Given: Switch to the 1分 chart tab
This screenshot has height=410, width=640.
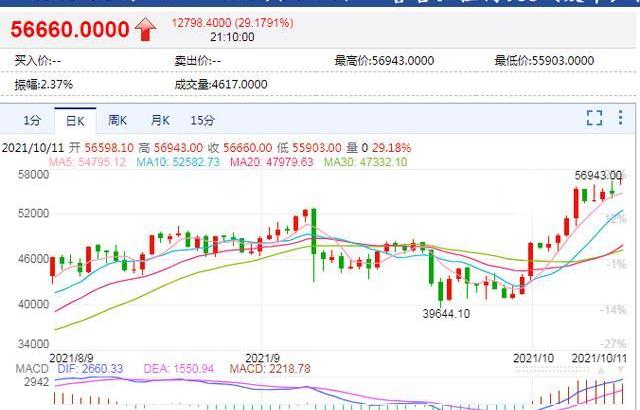Looking at the screenshot, I should pos(32,121).
